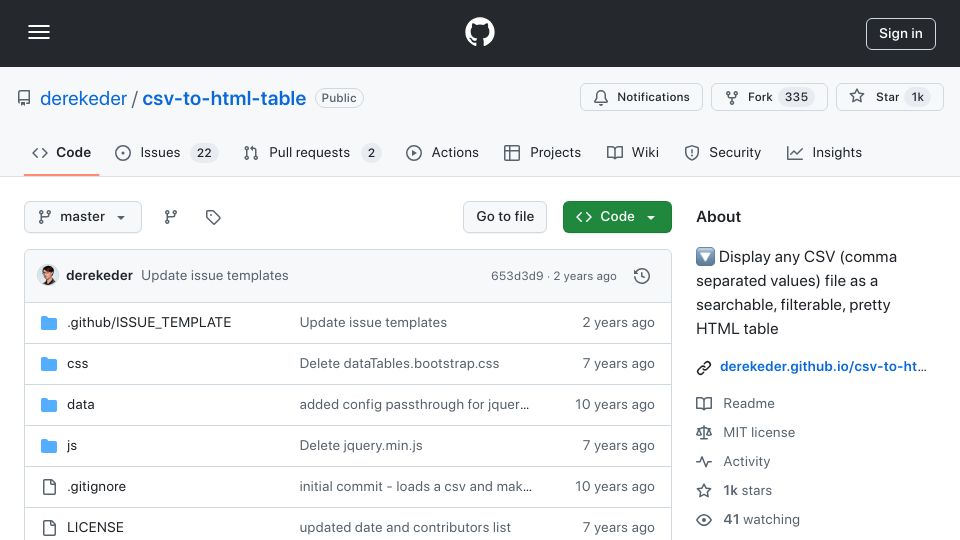Image resolution: width=960 pixels, height=540 pixels.
Task: Click the 'Public' visibility badge
Action: coord(339,98)
